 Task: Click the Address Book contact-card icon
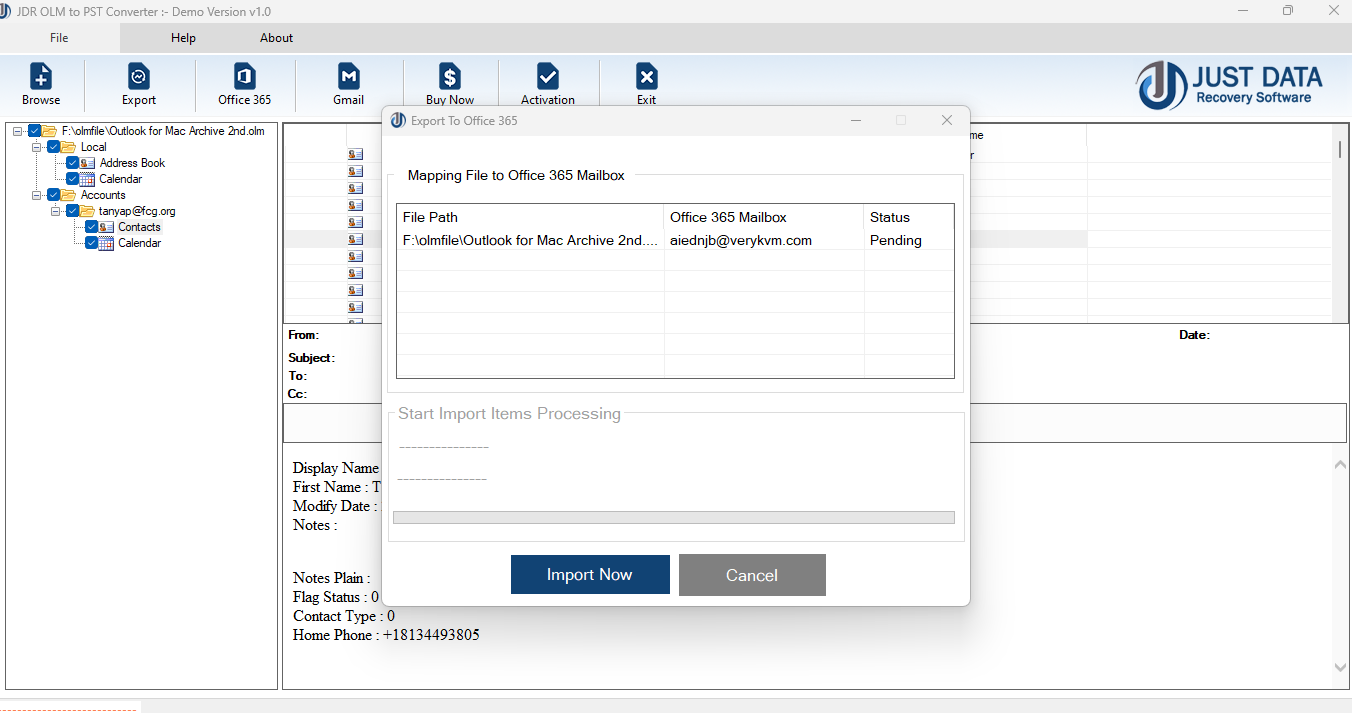pyautogui.click(x=87, y=163)
